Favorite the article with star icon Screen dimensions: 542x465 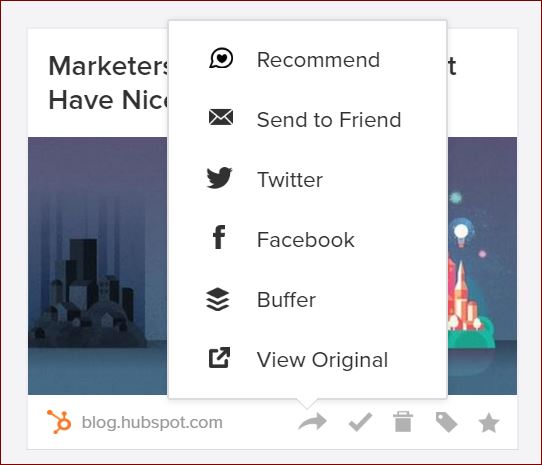[489, 422]
